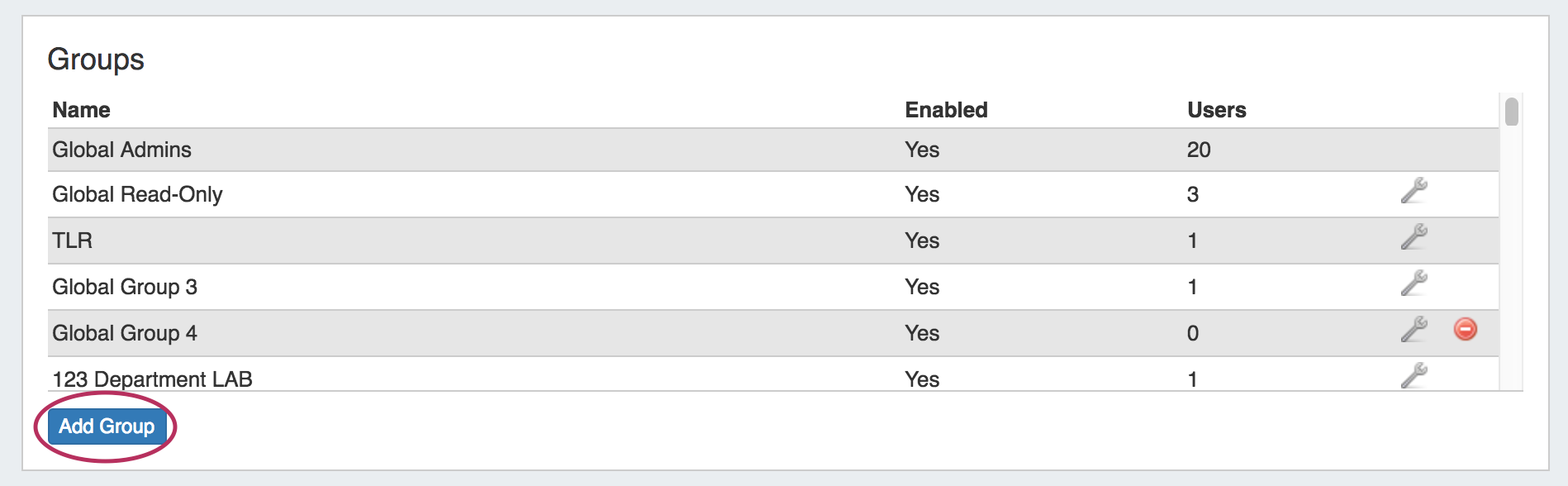Click the Global Group 4 name
The width and height of the screenshot is (1568, 486).
125,333
